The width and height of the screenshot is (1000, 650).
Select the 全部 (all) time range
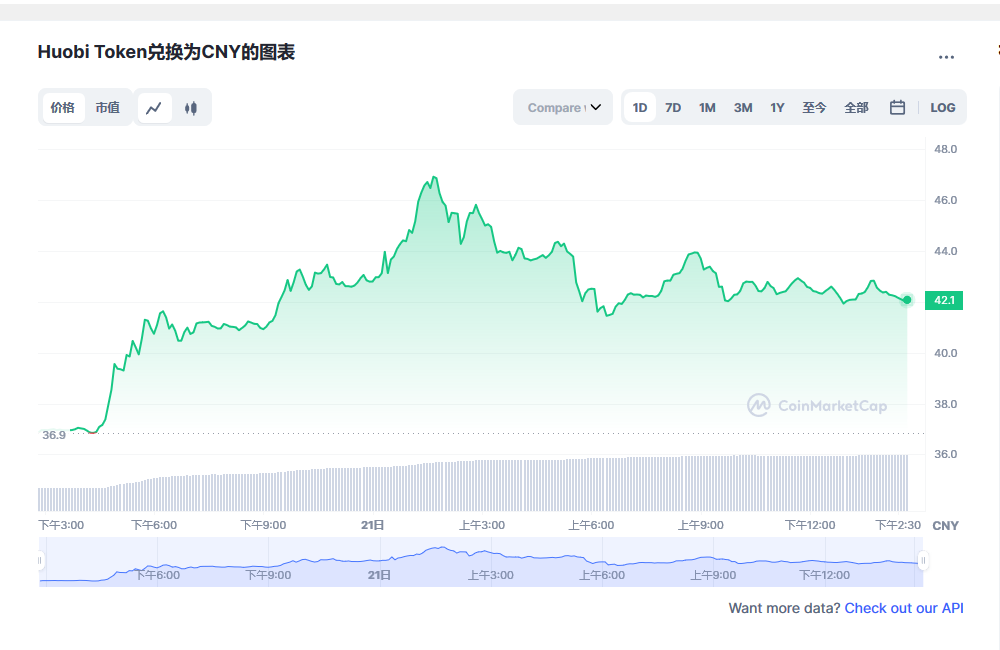[857, 107]
